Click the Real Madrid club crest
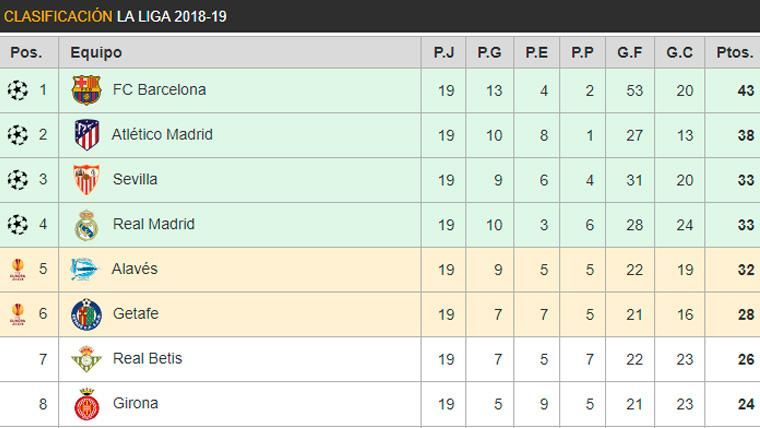This screenshot has height=428, width=760. tap(87, 225)
